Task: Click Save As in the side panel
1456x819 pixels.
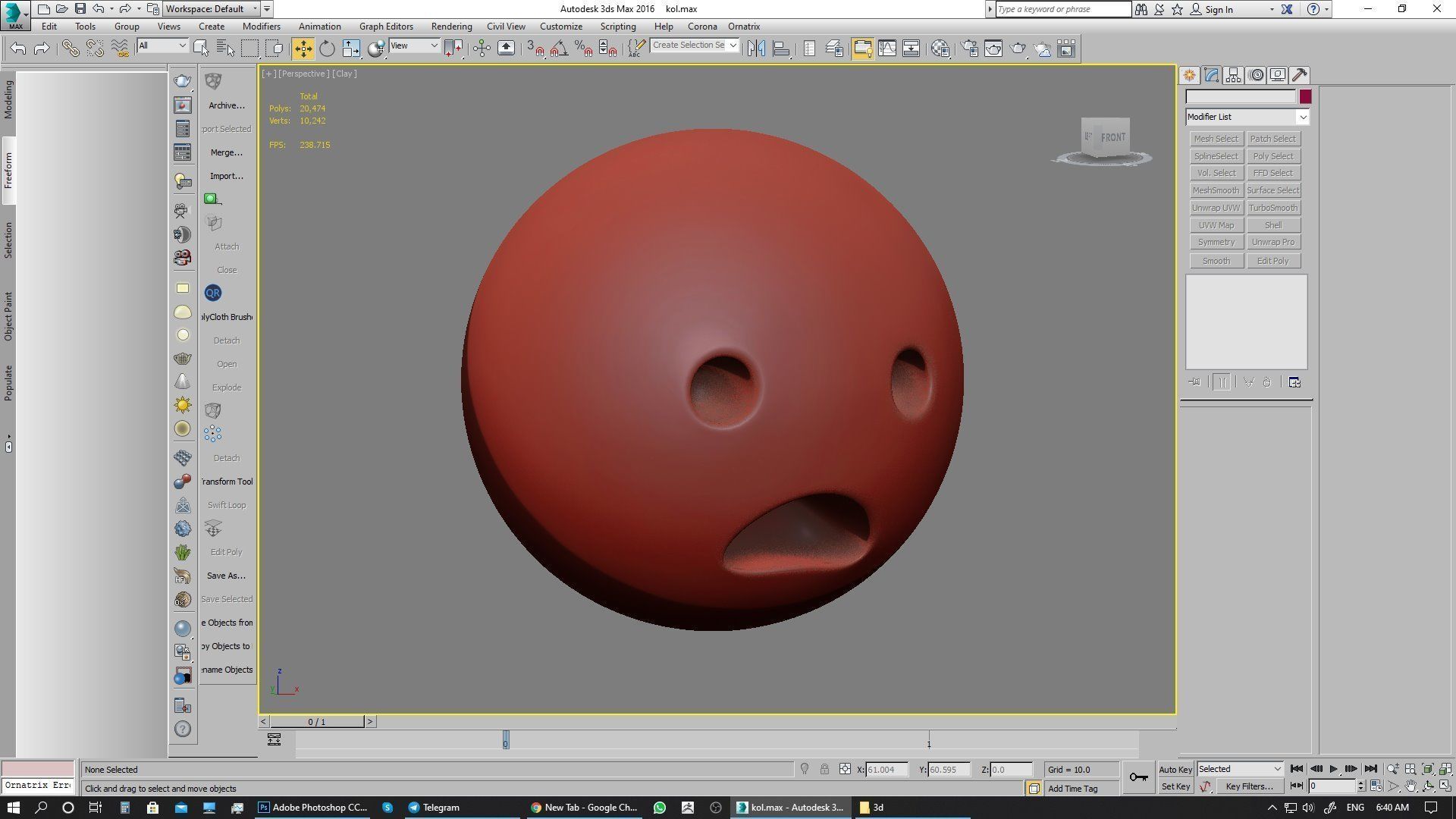Action: point(227,576)
